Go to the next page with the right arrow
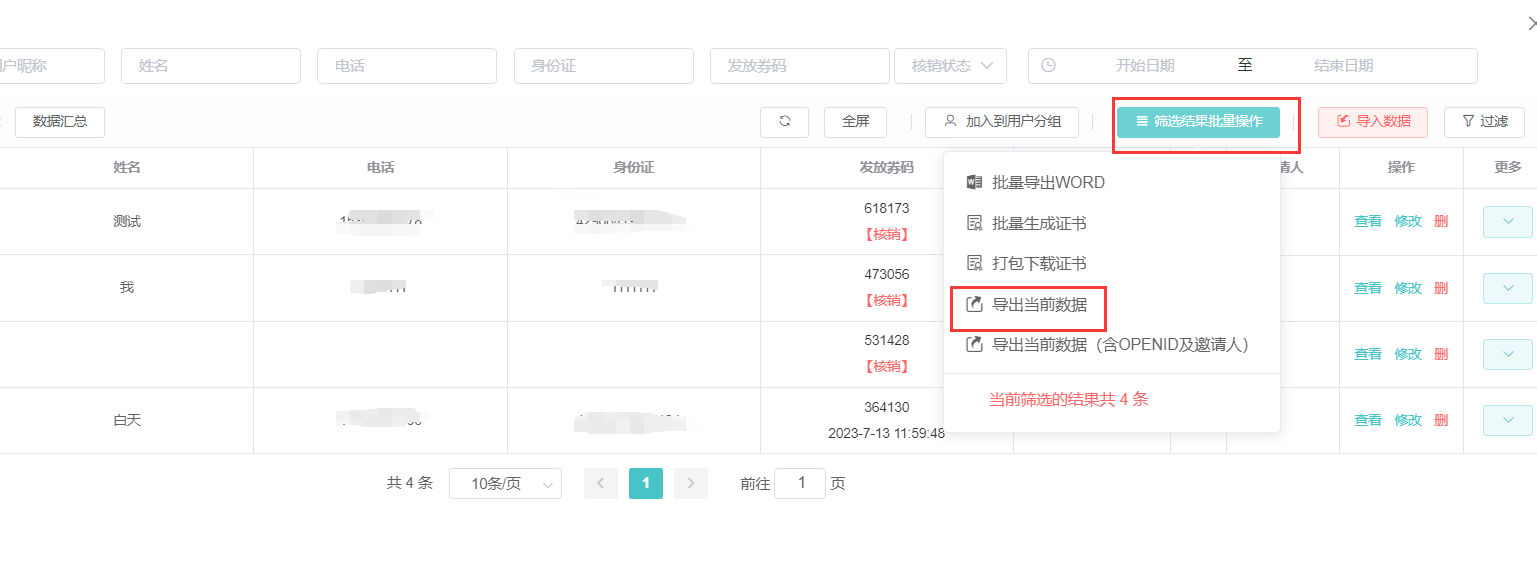 click(691, 483)
